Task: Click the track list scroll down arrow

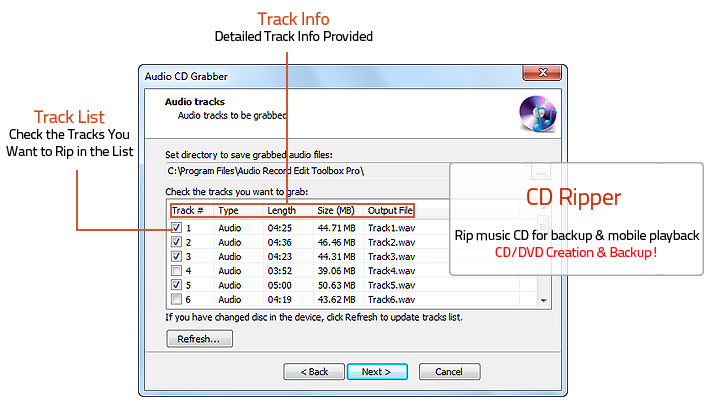Action: pos(543,300)
